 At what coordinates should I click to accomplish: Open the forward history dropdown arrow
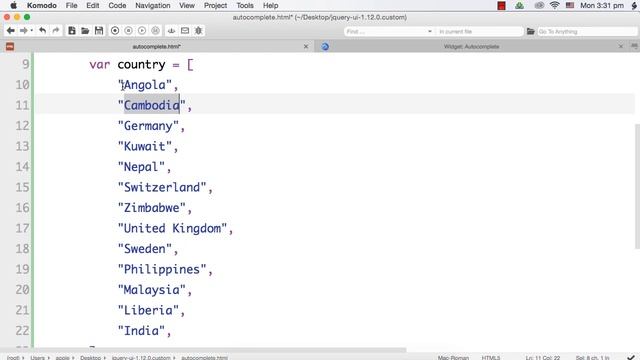tap(32, 31)
